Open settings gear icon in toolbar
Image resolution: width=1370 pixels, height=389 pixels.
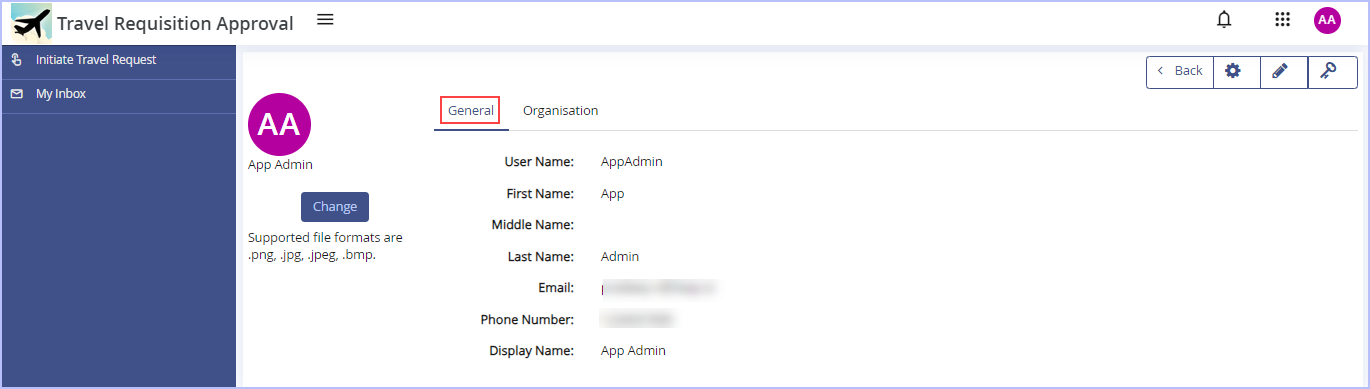pos(1233,71)
